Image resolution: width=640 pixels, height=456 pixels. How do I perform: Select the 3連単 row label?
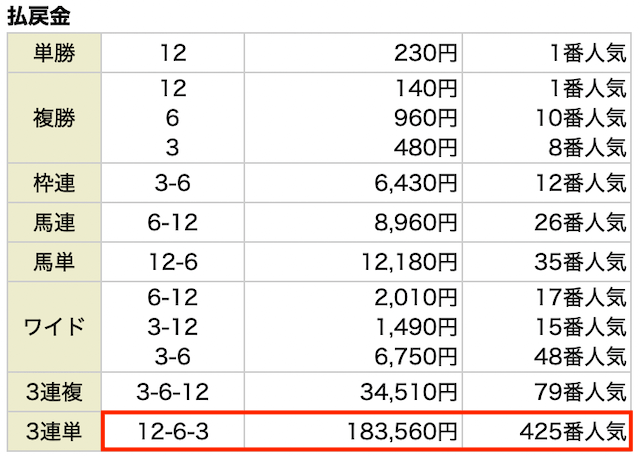click(x=54, y=432)
